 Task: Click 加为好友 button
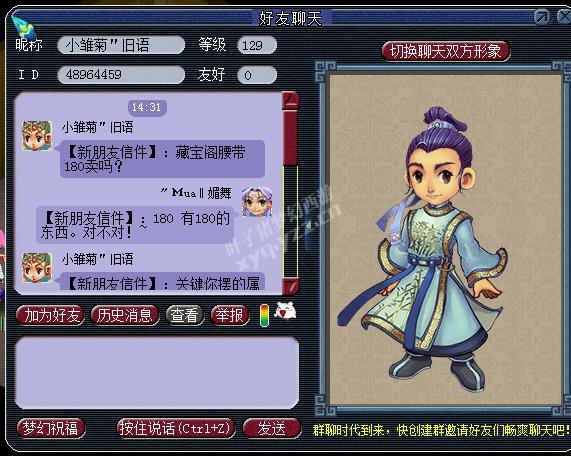(51, 315)
